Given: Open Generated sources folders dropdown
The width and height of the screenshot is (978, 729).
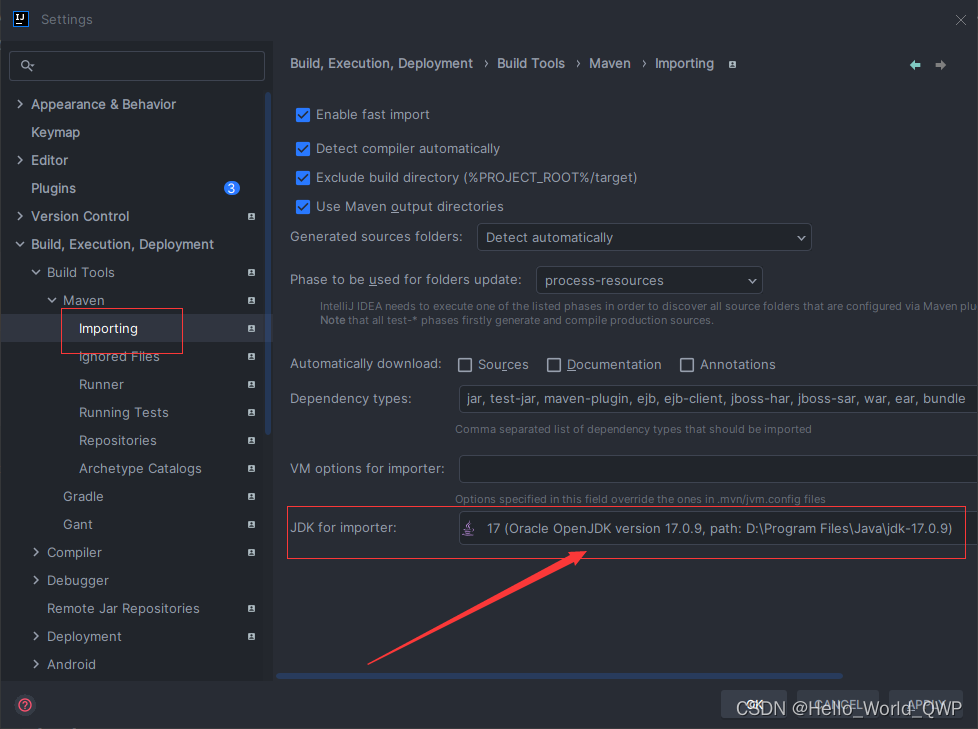Looking at the screenshot, I should [x=644, y=238].
